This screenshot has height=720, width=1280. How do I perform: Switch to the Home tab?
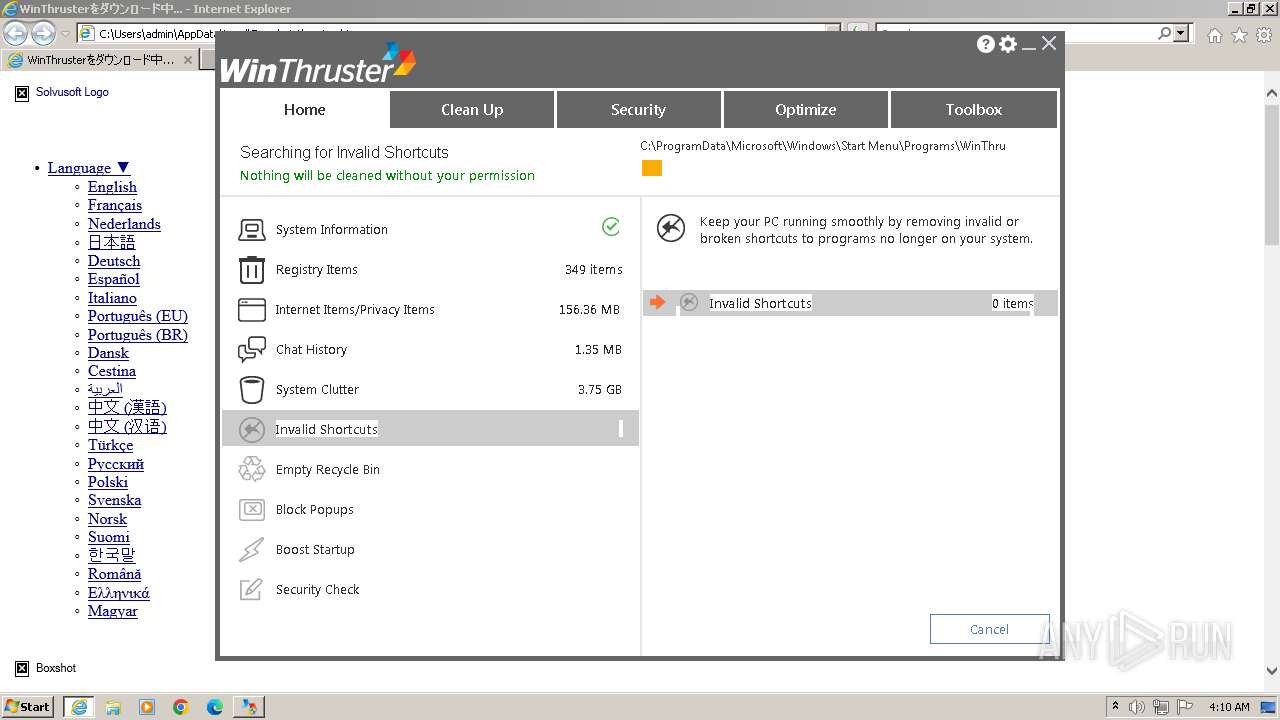[304, 110]
